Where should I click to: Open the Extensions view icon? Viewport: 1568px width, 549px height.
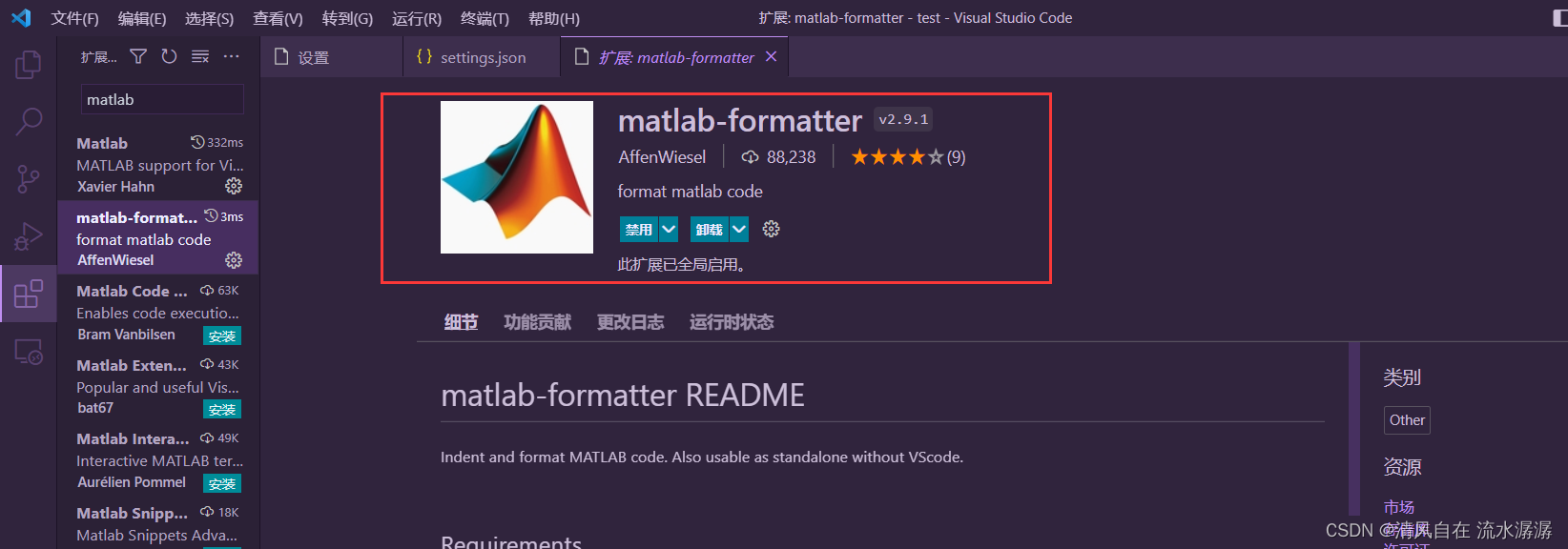[29, 294]
